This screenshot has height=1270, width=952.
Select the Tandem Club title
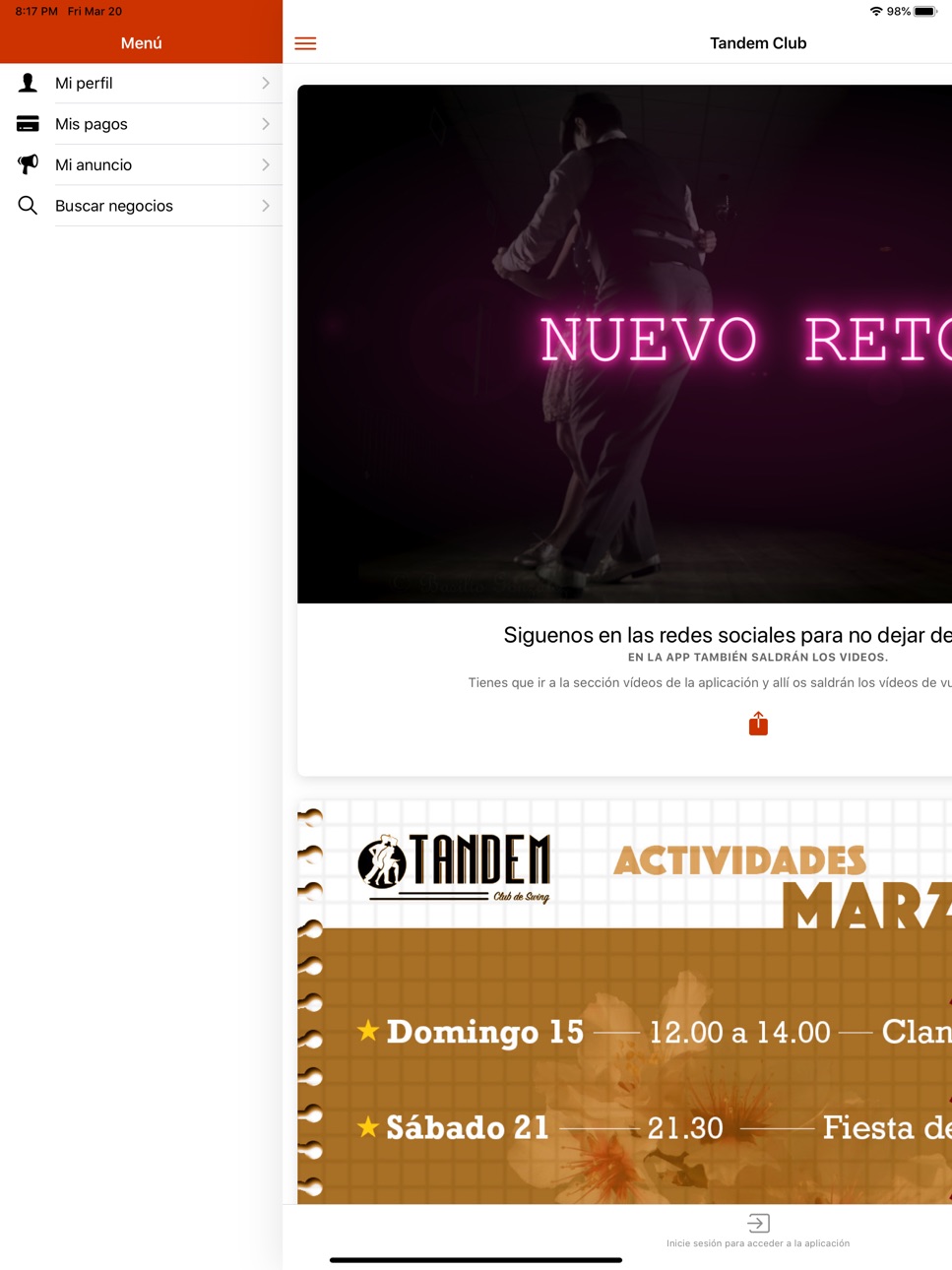click(758, 43)
